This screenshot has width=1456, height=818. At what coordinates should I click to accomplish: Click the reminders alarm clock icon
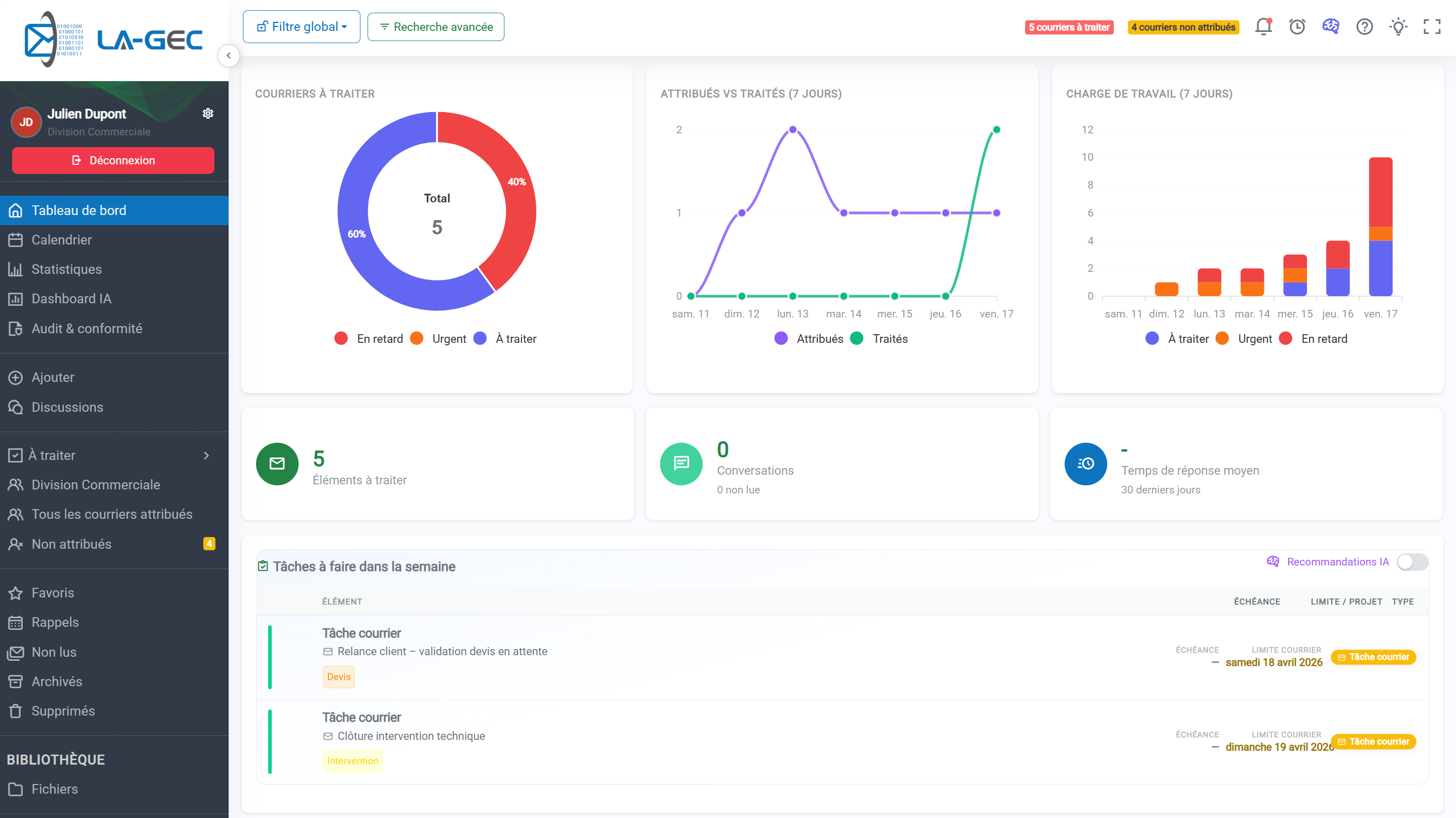coord(1297,26)
